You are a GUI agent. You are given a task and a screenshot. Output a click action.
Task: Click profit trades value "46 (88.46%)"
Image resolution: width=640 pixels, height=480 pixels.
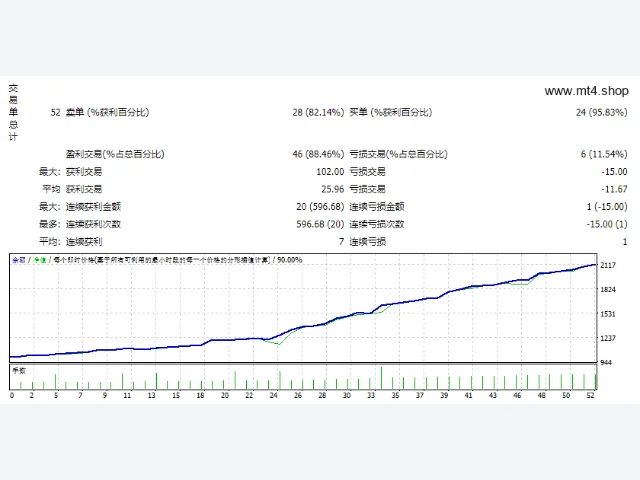click(318, 154)
